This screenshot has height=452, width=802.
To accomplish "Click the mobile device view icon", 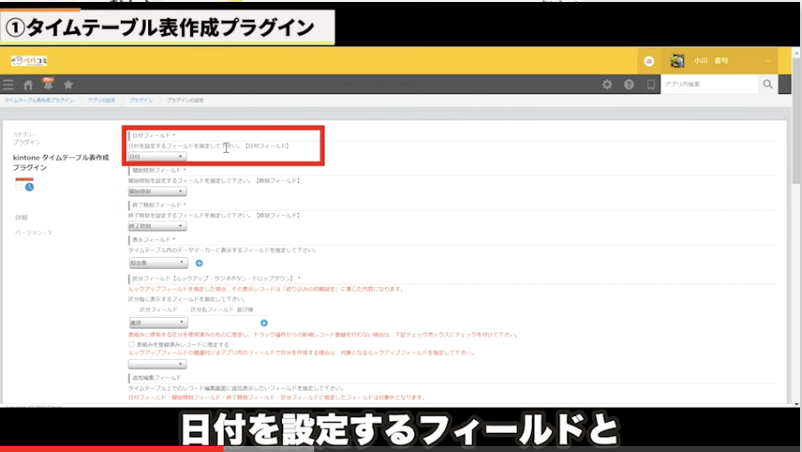I will click(x=651, y=85).
